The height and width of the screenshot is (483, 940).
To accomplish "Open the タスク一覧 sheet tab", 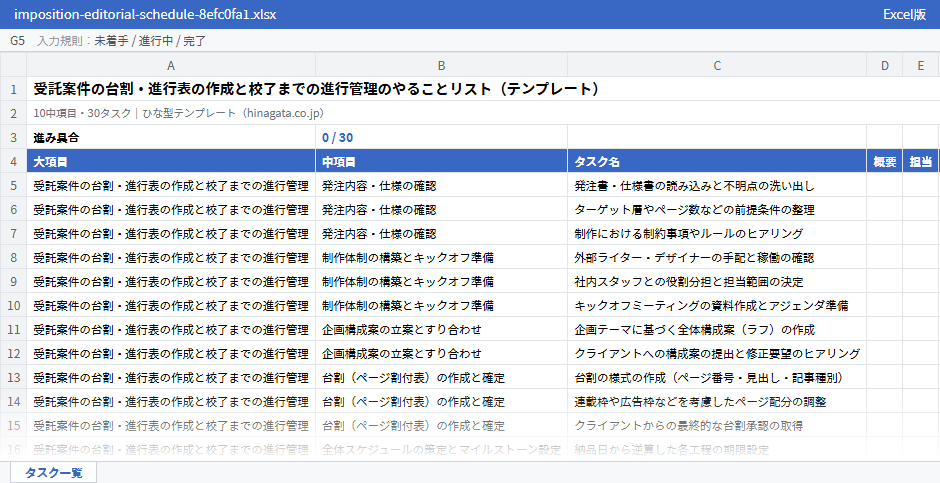I will click(x=53, y=472).
